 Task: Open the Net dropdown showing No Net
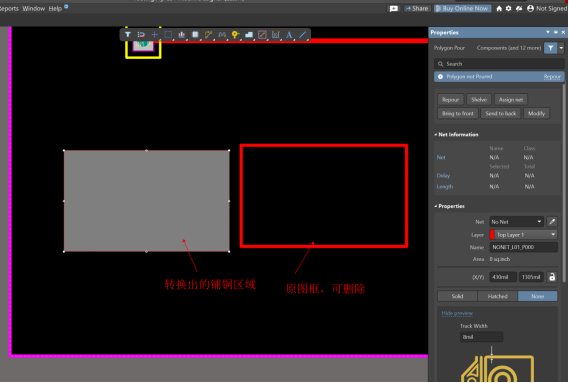516,222
